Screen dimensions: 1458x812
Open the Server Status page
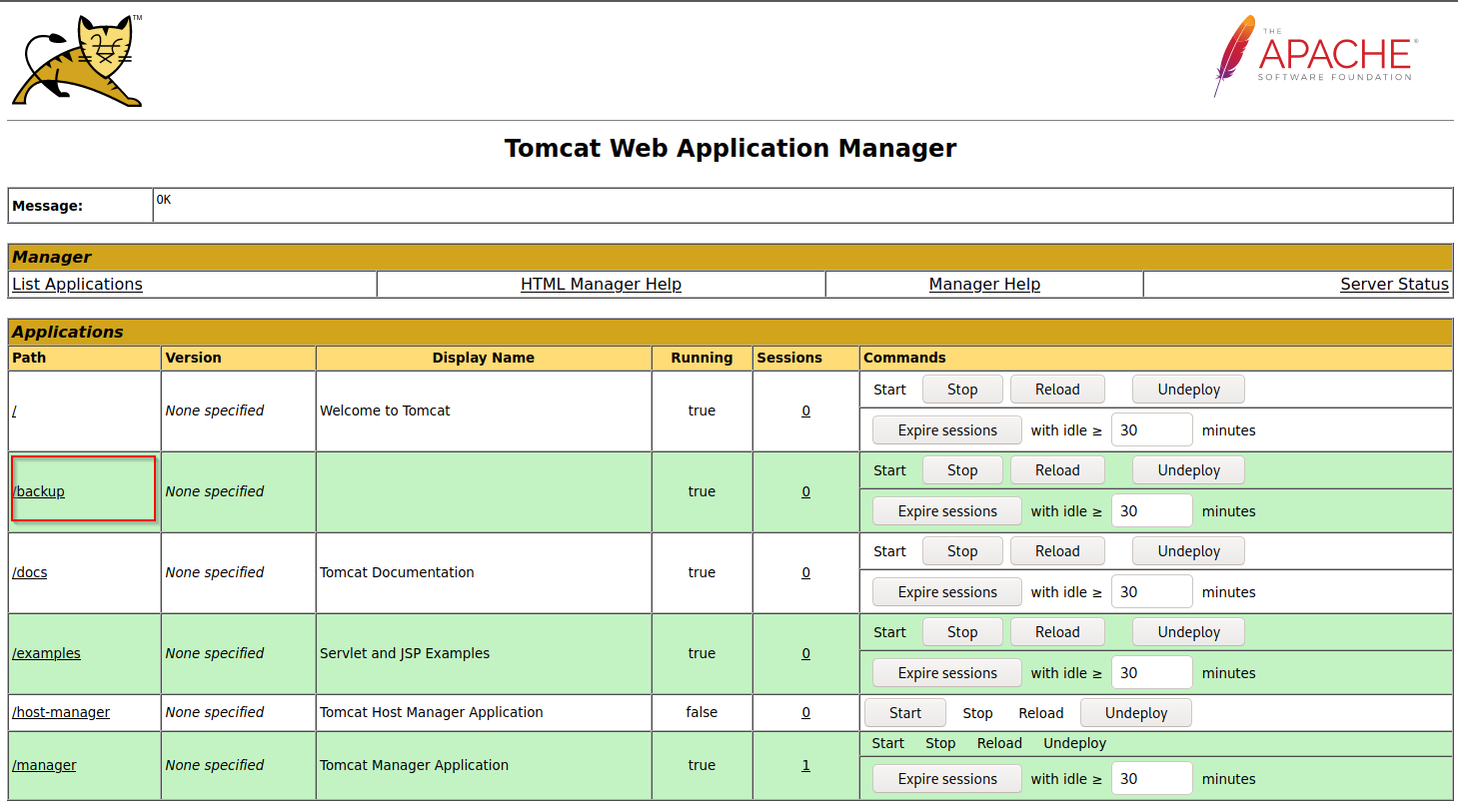pos(1393,285)
